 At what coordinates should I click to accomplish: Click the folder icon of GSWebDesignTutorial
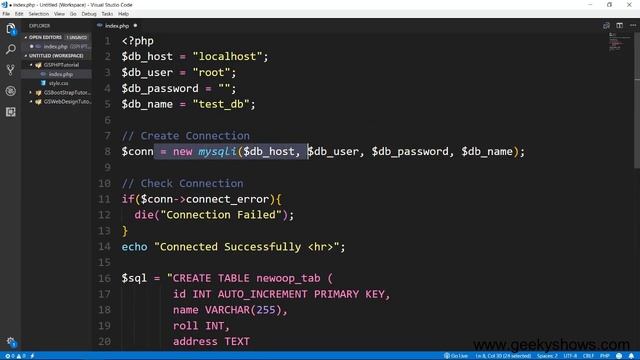(38, 102)
